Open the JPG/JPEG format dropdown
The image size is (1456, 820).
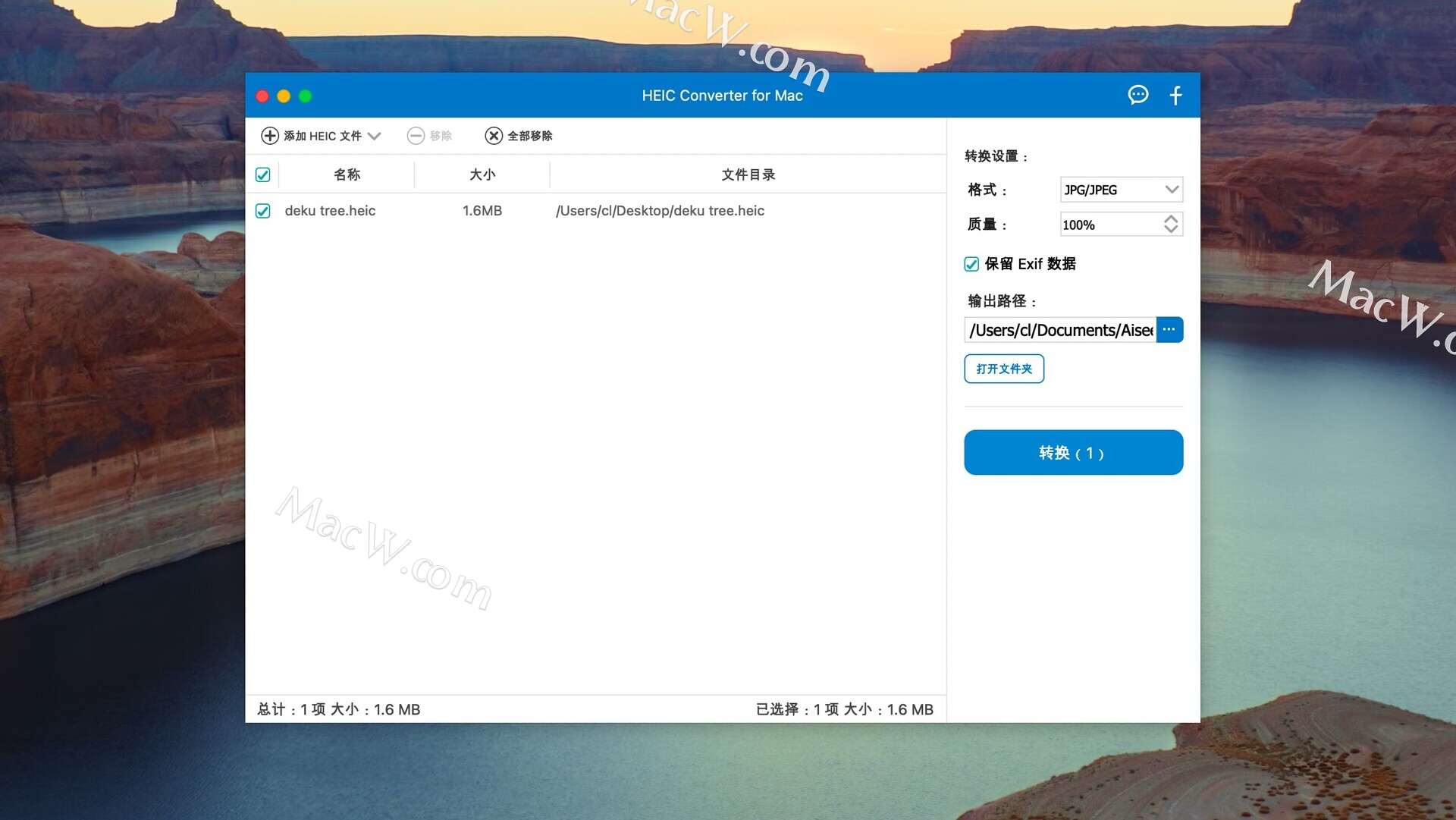[1122, 190]
